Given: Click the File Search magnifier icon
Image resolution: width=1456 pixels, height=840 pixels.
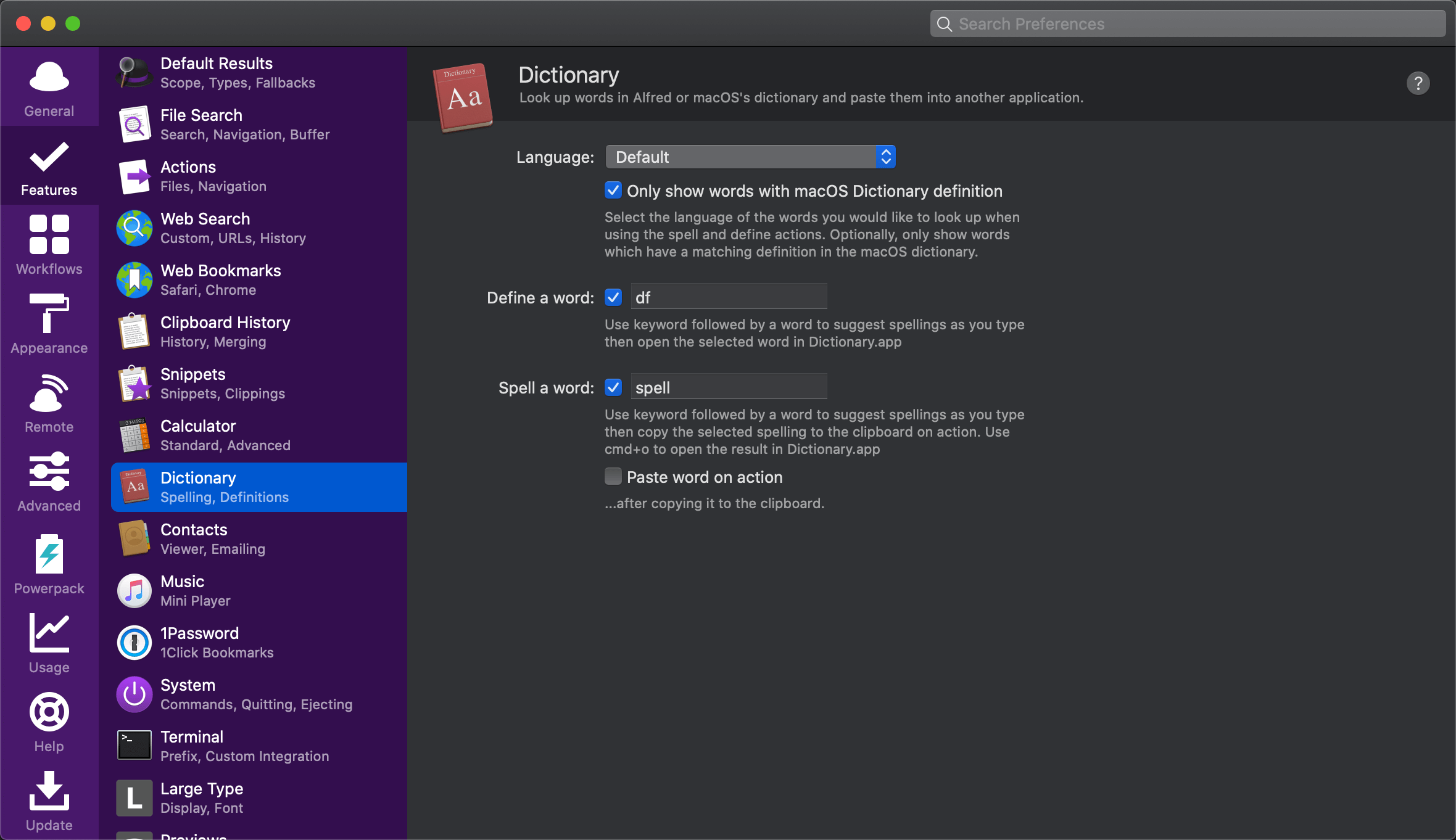Looking at the screenshot, I should pyautogui.click(x=134, y=125).
